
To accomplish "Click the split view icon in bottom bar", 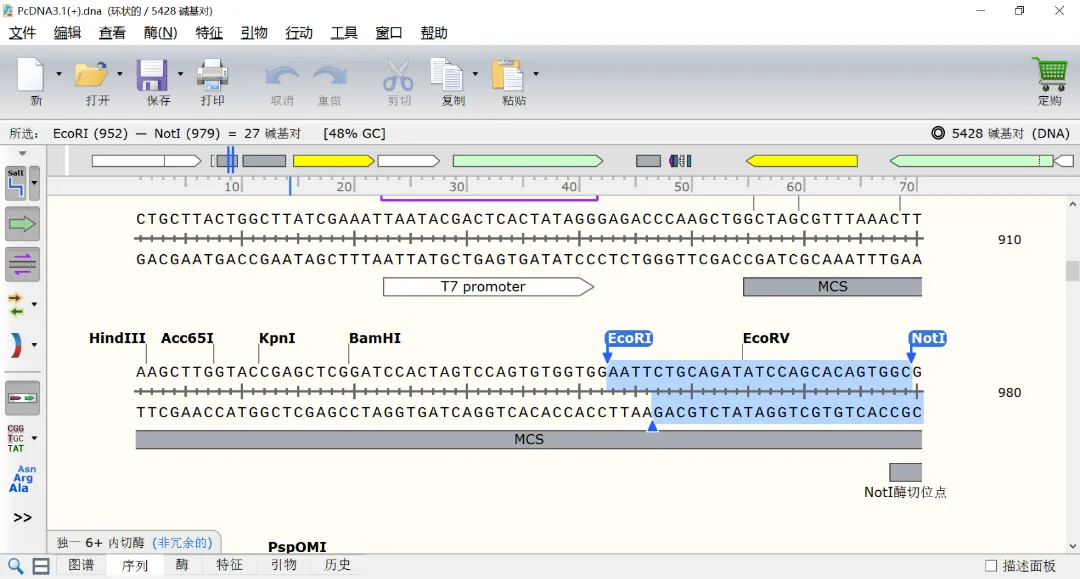I will pos(41,566).
